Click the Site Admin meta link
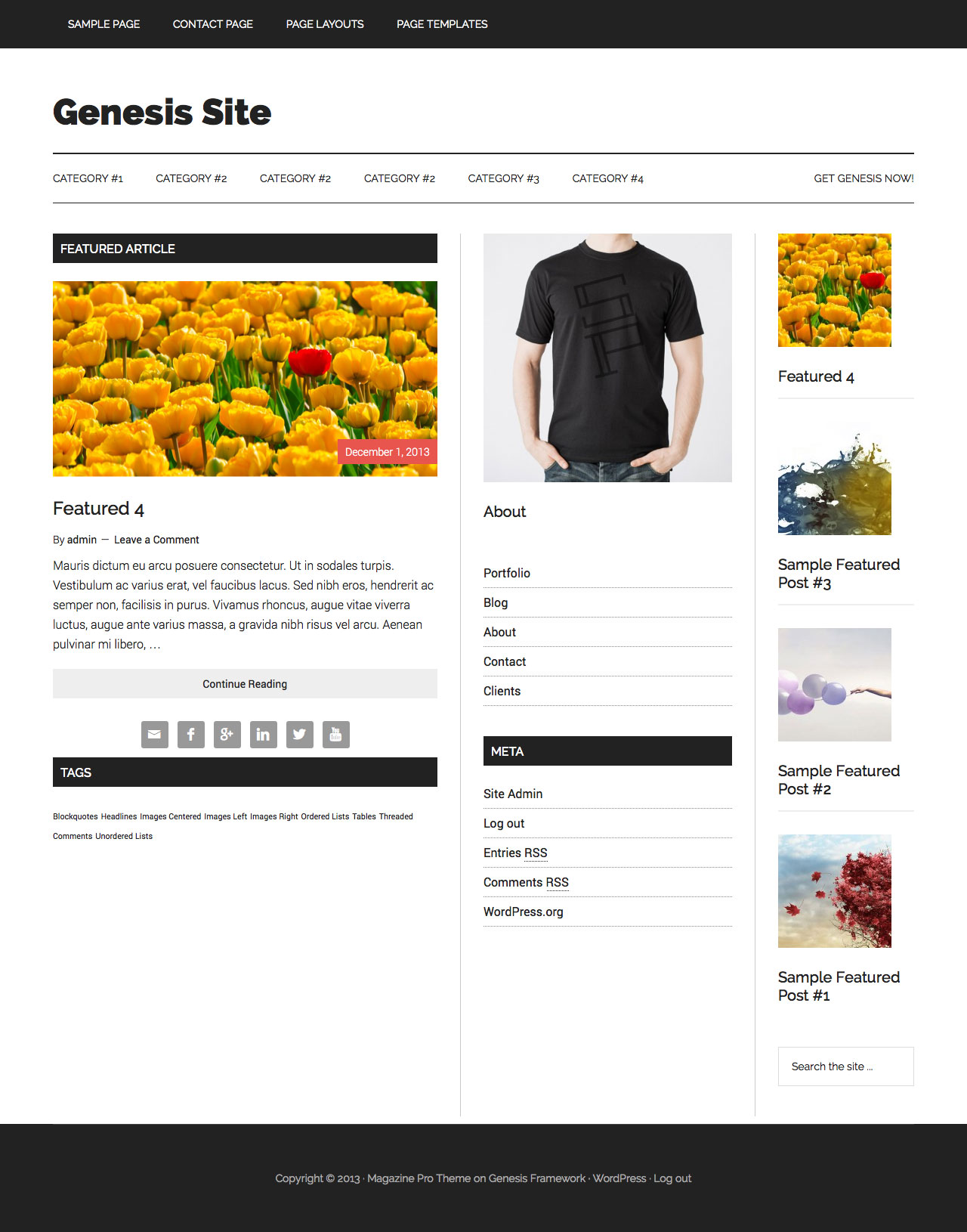Viewport: 967px width, 1232px height. pos(513,794)
